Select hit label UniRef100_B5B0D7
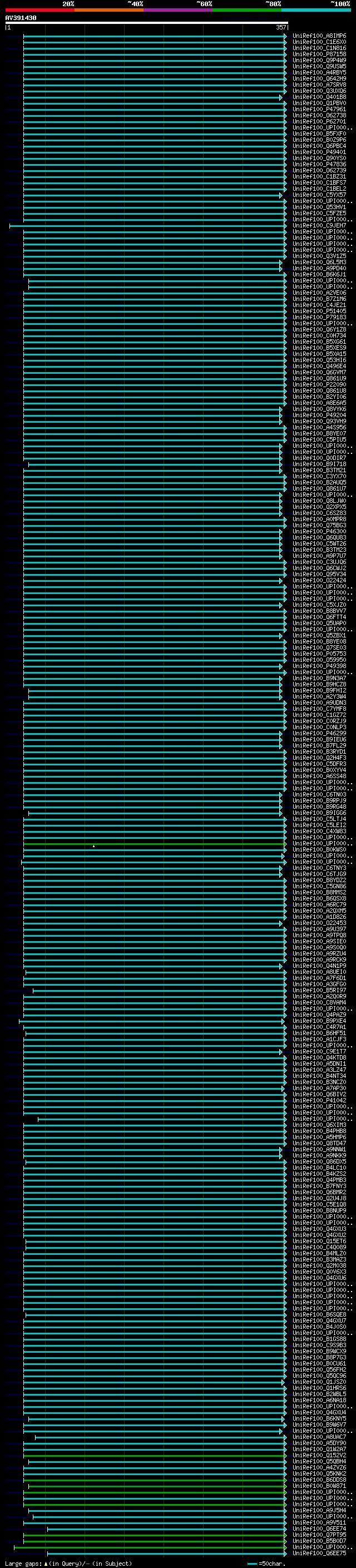 tap(319, 1541)
